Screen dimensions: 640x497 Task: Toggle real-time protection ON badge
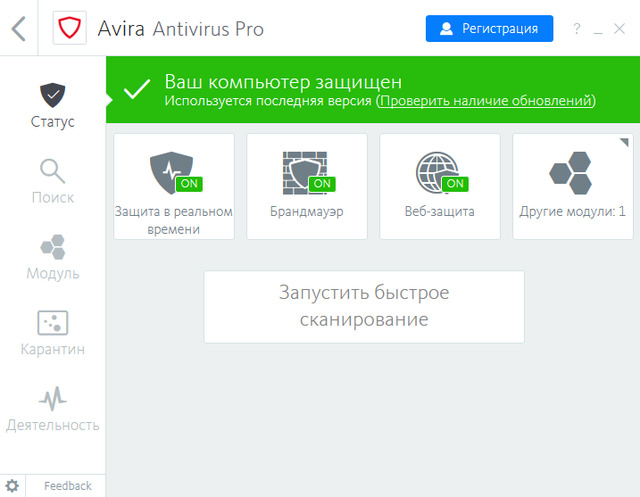189,184
